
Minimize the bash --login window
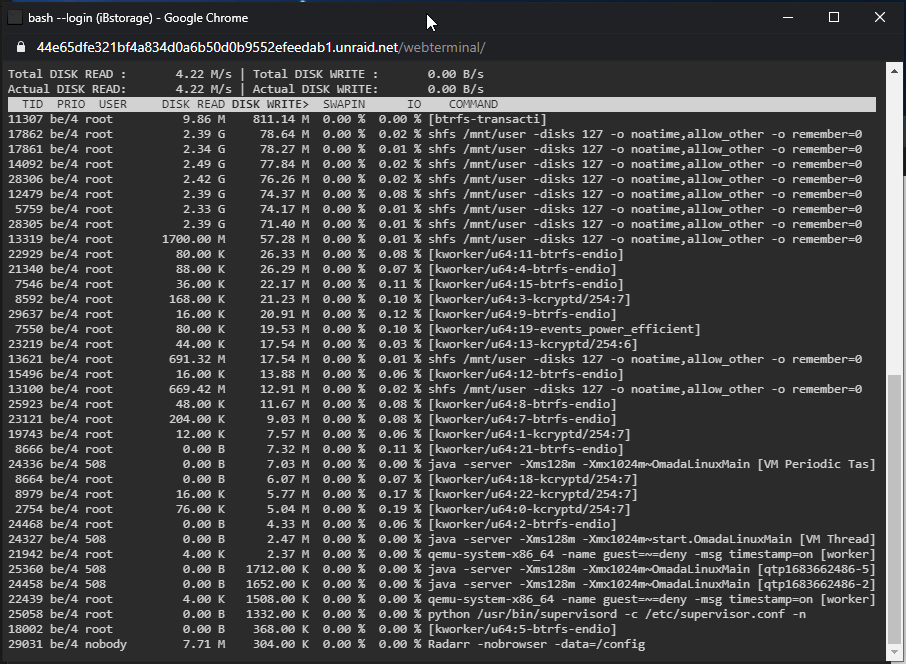point(788,17)
